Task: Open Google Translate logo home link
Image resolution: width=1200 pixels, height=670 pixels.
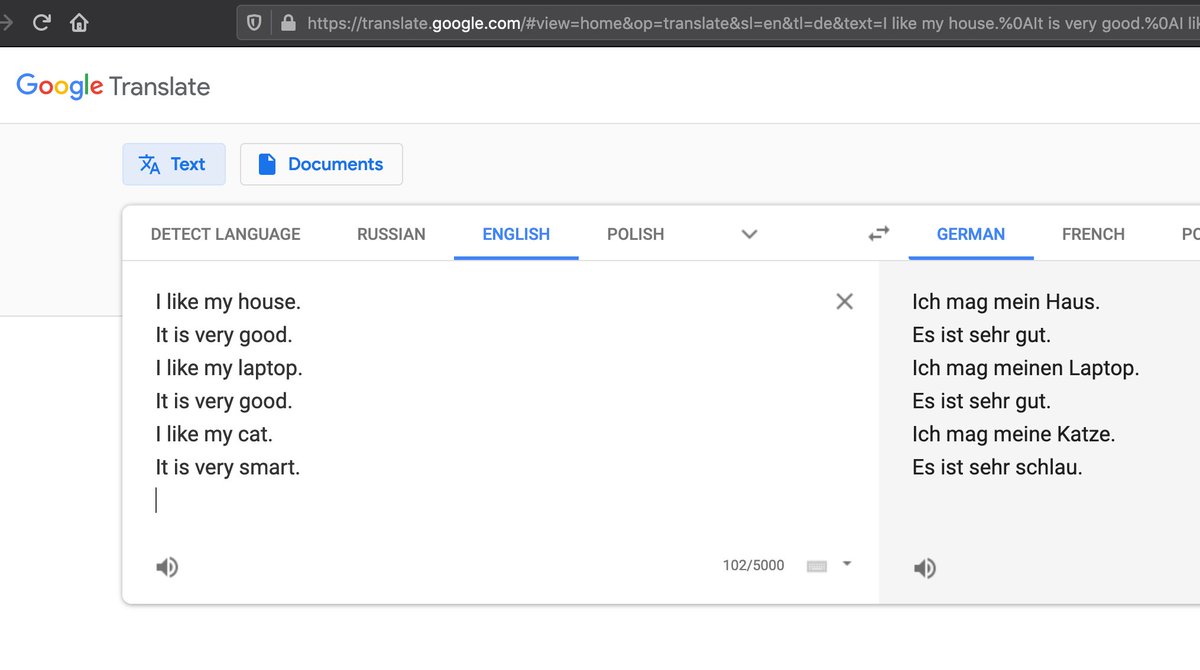Action: [113, 87]
